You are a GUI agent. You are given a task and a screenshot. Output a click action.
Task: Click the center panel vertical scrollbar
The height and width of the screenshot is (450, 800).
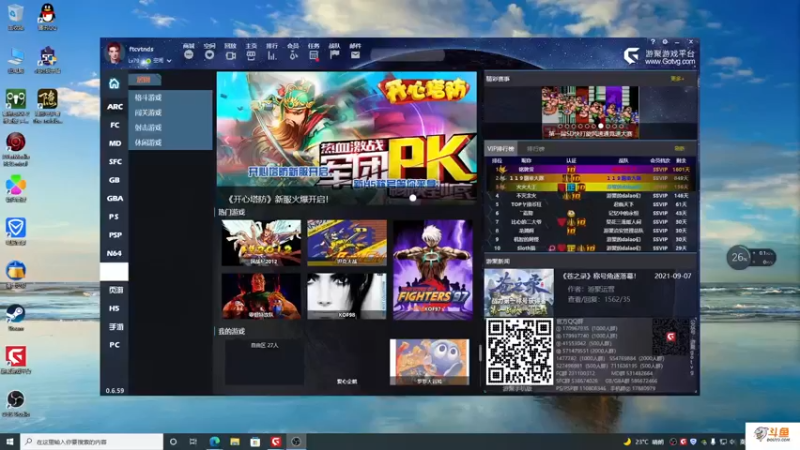(x=480, y=353)
